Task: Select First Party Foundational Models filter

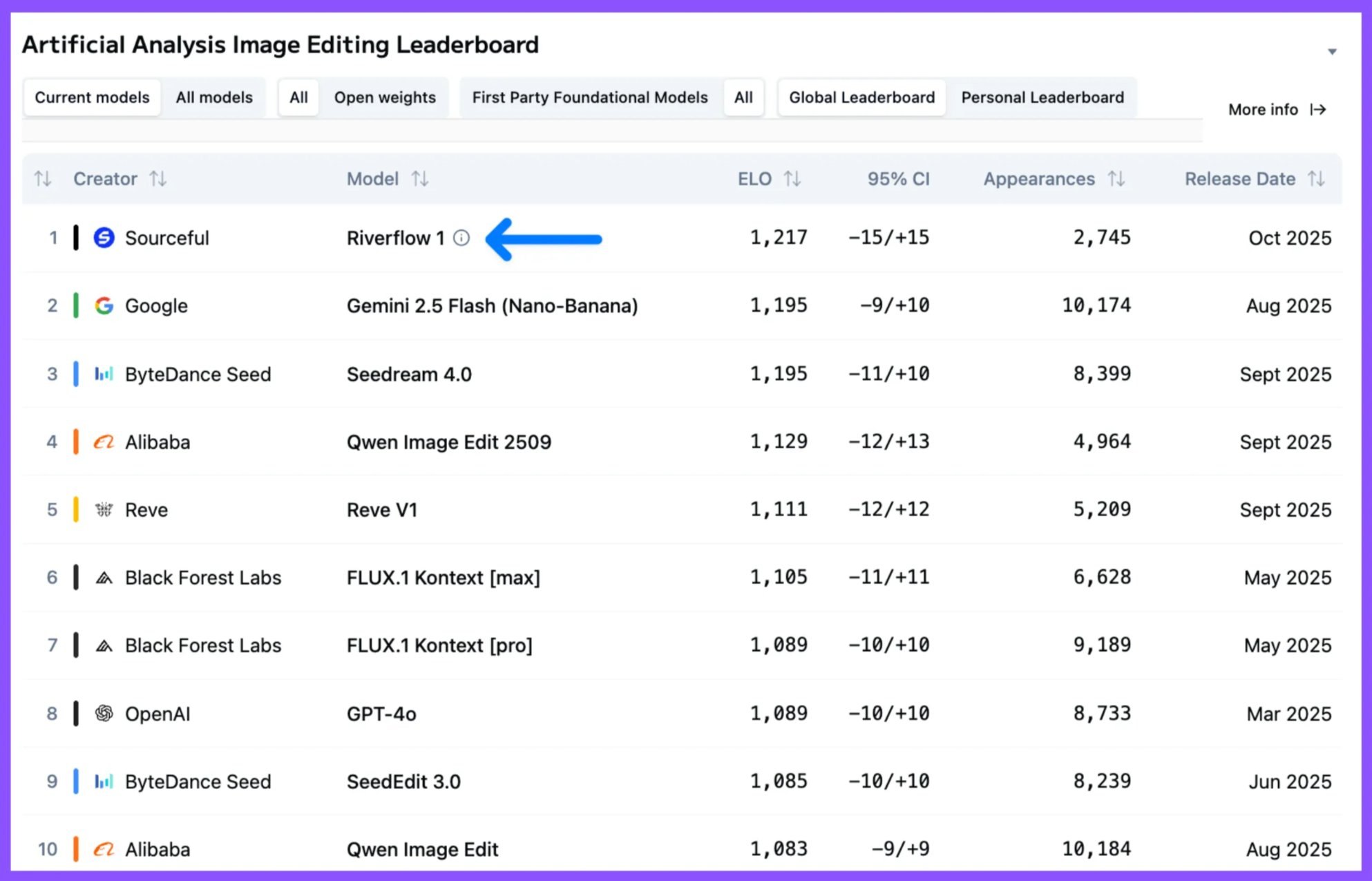Action: click(x=590, y=97)
